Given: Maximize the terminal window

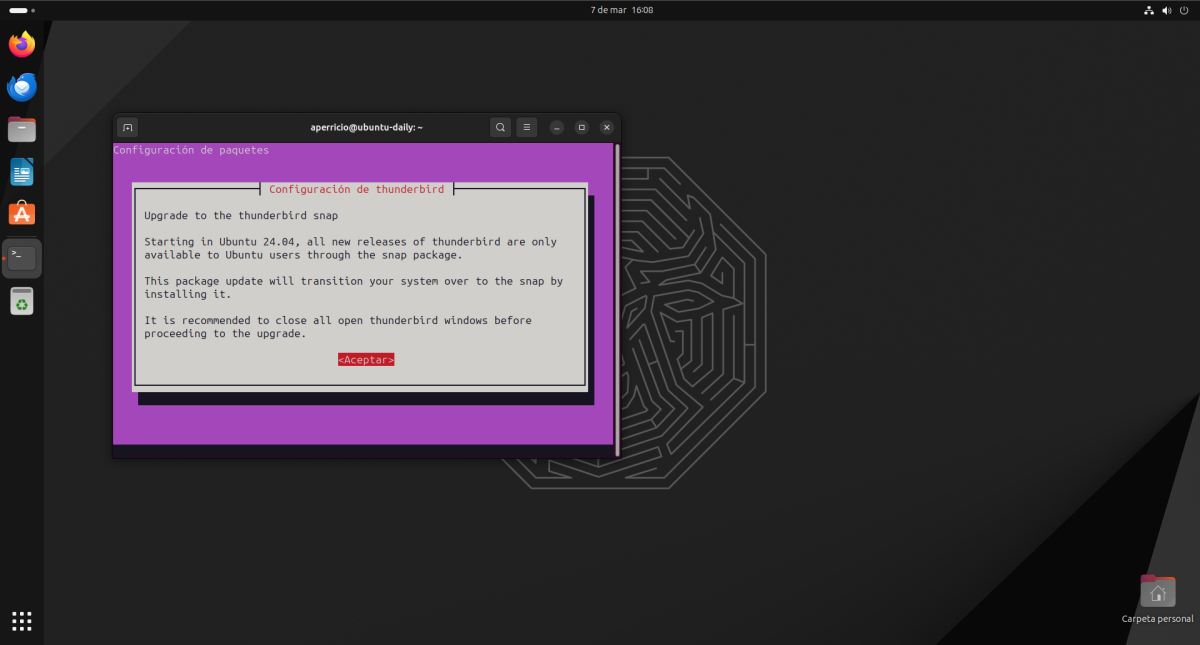Looking at the screenshot, I should [x=582, y=128].
